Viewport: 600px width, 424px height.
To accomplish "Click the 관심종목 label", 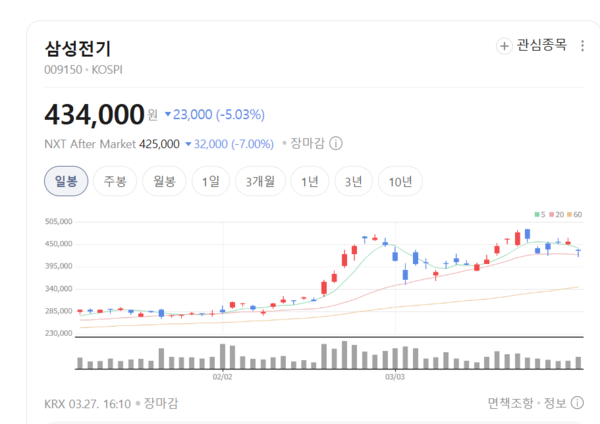I will click(x=541, y=45).
